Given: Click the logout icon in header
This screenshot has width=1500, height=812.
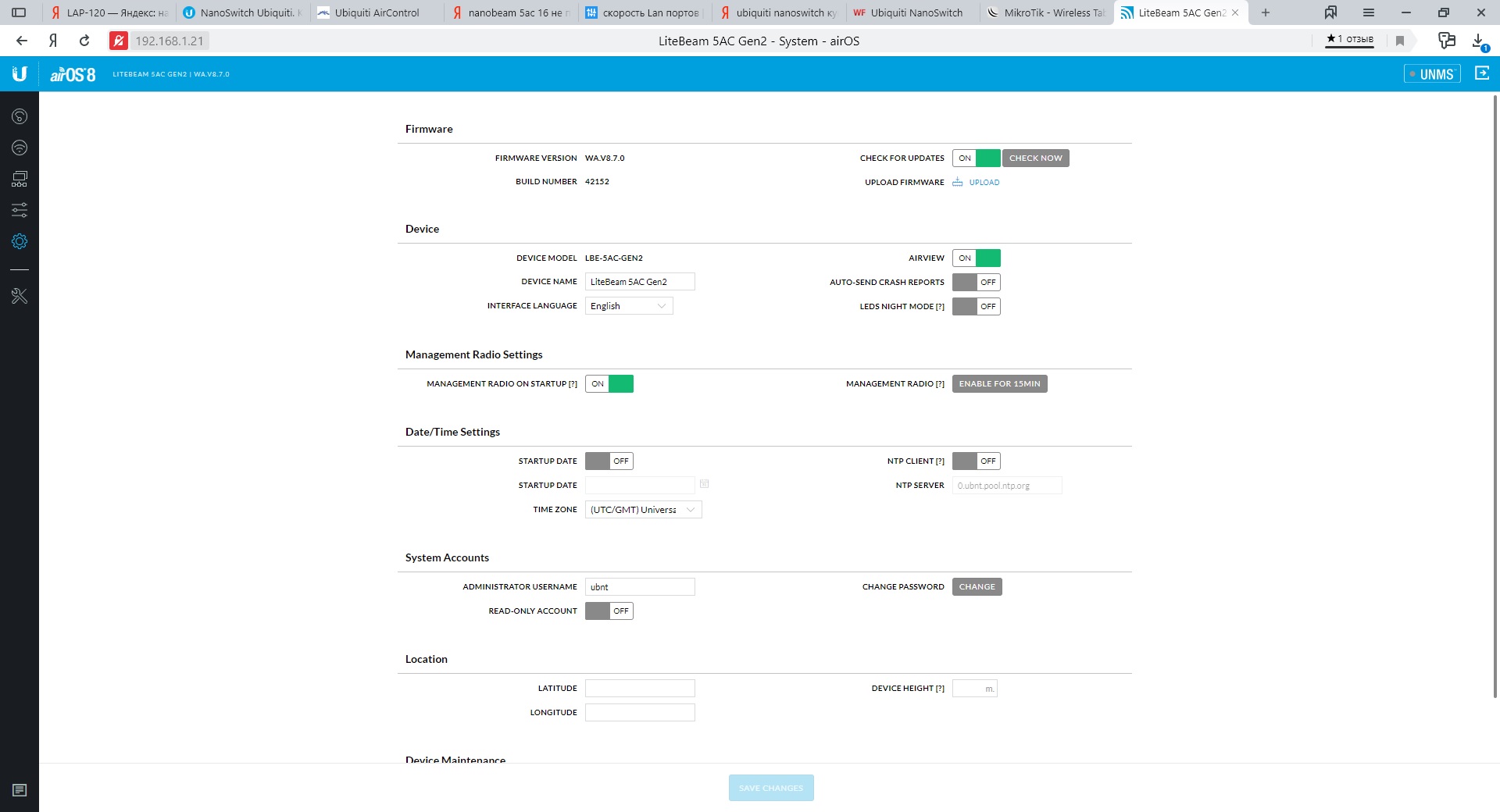Looking at the screenshot, I should [1482, 73].
